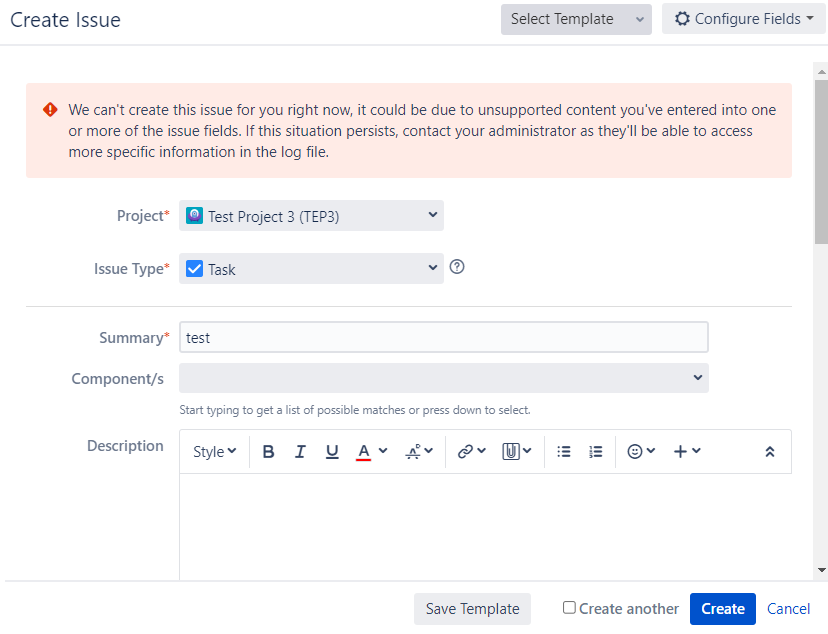Viewport: 828px width, 634px height.
Task: Collapse the editor toolbar with double chevron
Action: (769, 452)
